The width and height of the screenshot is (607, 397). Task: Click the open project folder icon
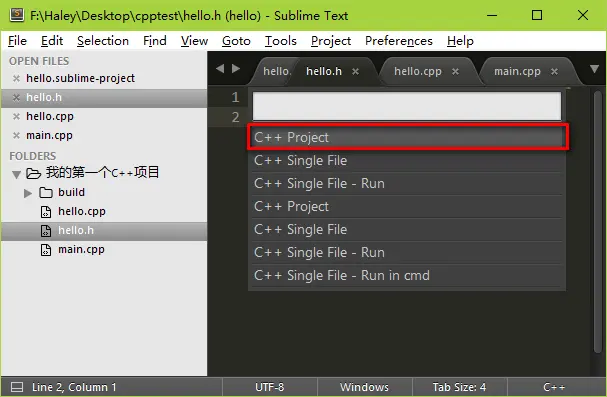click(33, 173)
